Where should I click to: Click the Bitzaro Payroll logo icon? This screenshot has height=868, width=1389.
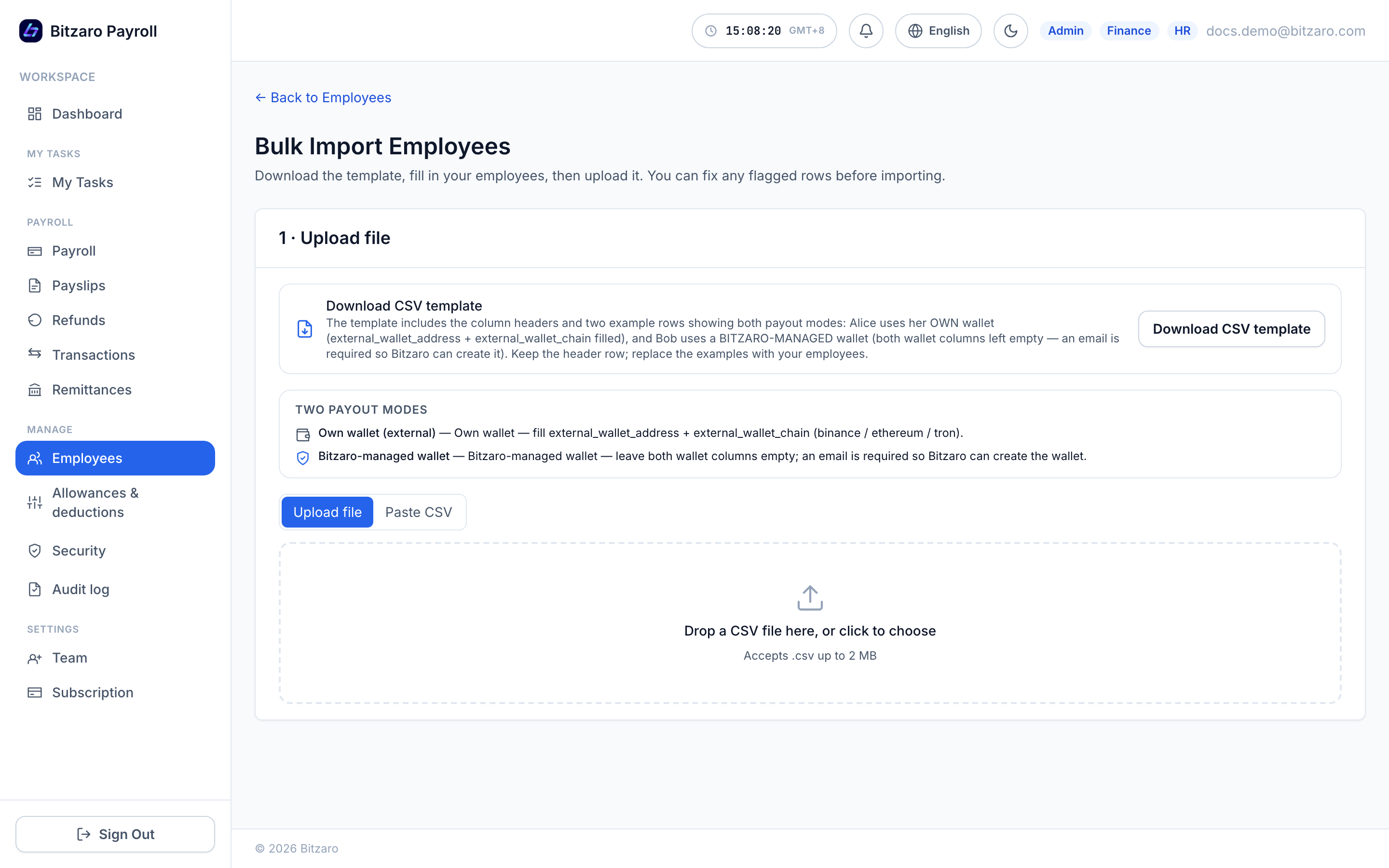pos(30,31)
